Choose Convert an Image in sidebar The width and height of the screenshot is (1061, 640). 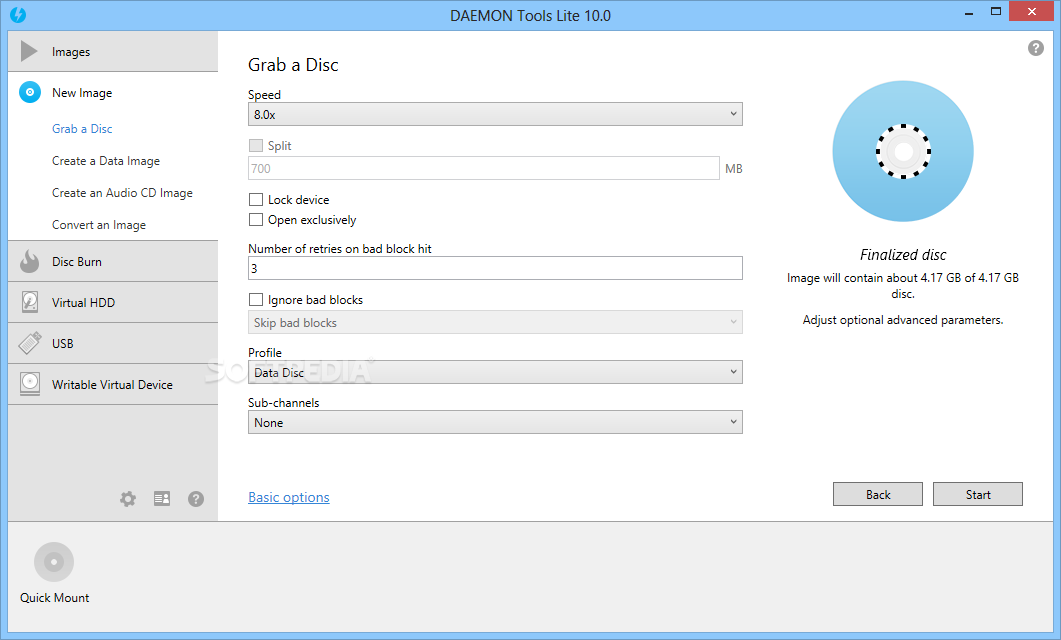click(99, 225)
